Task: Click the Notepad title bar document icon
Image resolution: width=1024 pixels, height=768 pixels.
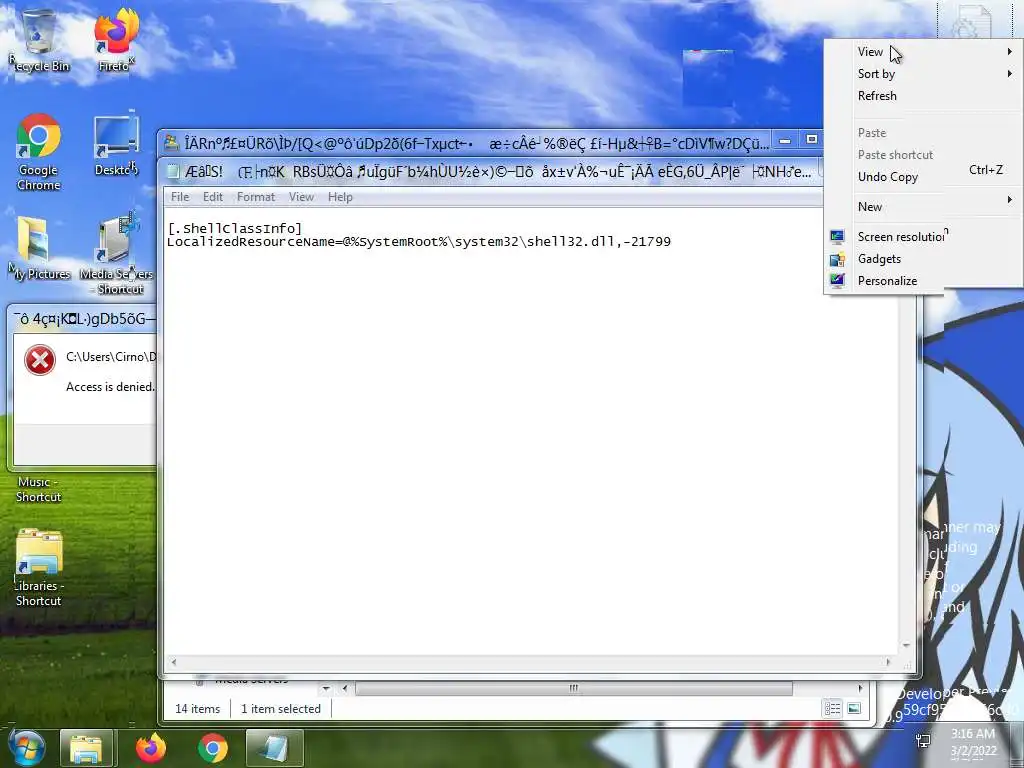Action: [x=173, y=172]
